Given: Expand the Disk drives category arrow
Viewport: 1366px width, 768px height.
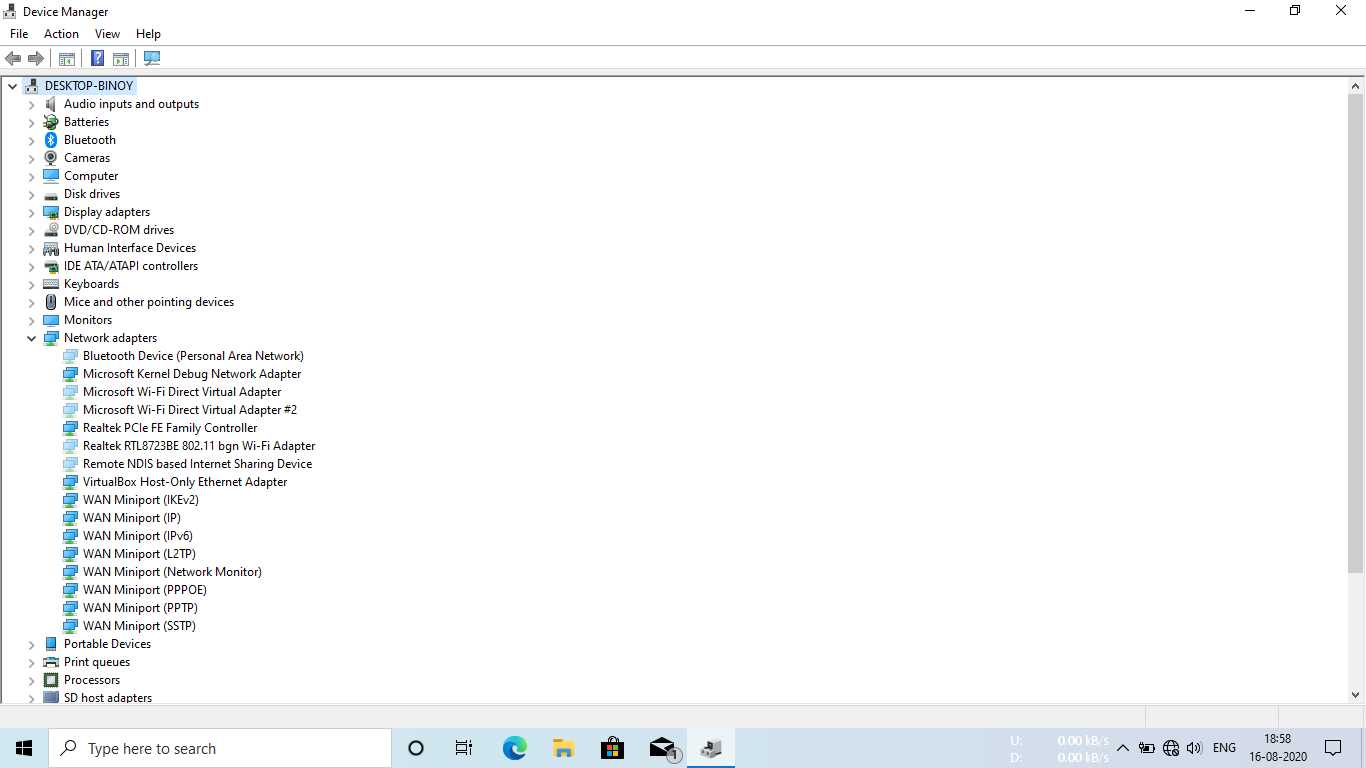Looking at the screenshot, I should tap(31, 194).
